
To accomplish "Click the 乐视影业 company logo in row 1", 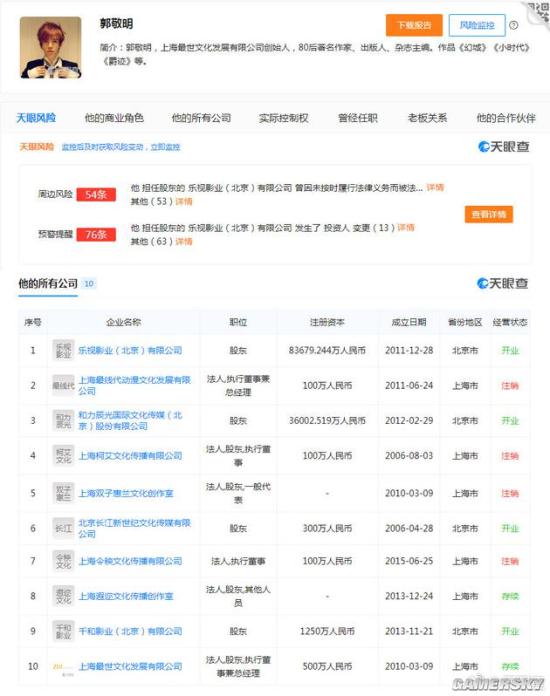I will [63, 350].
